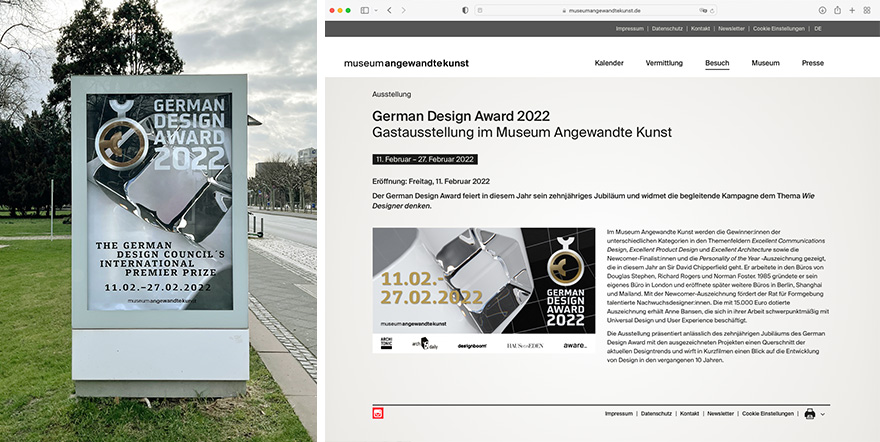The image size is (880, 442).
Task: Open the privacy shield report icon
Action: (x=465, y=11)
